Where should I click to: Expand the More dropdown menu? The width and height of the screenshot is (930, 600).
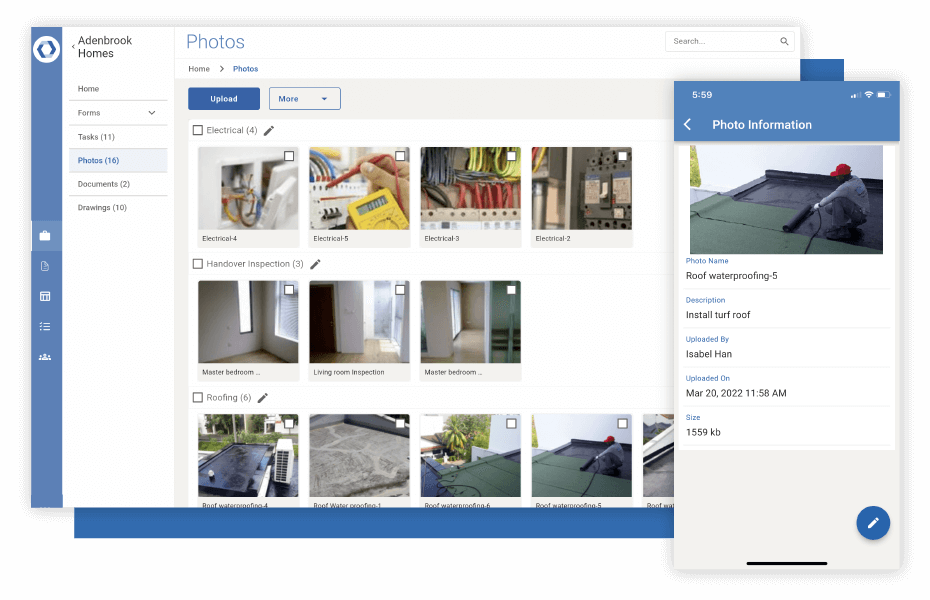coord(304,98)
